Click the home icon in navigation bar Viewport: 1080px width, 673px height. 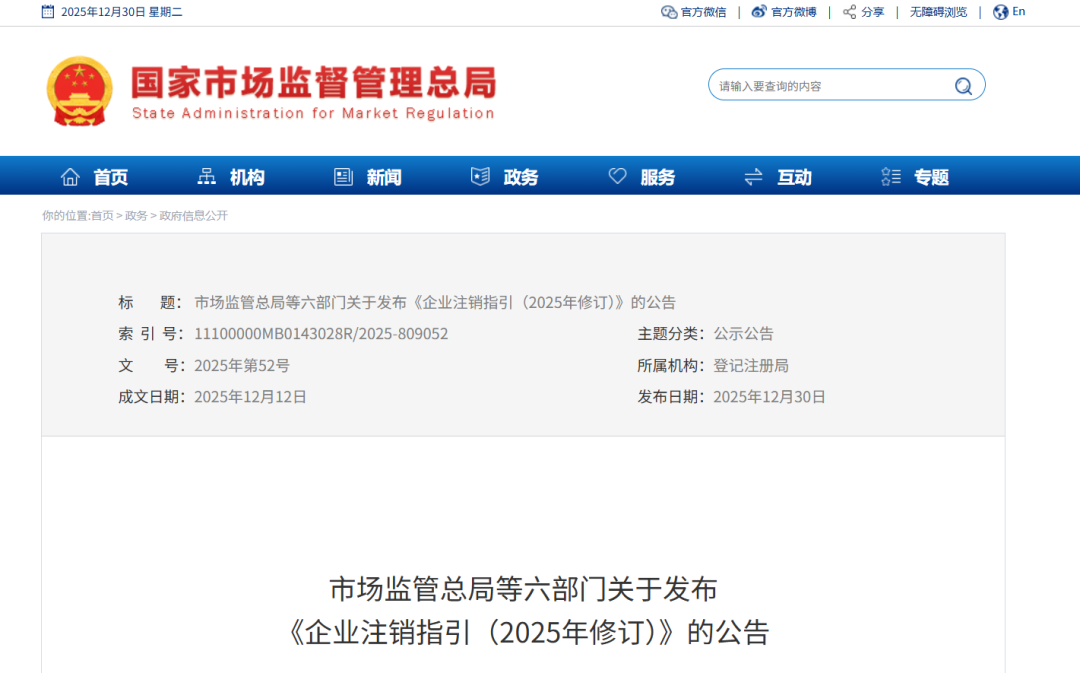pos(70,177)
